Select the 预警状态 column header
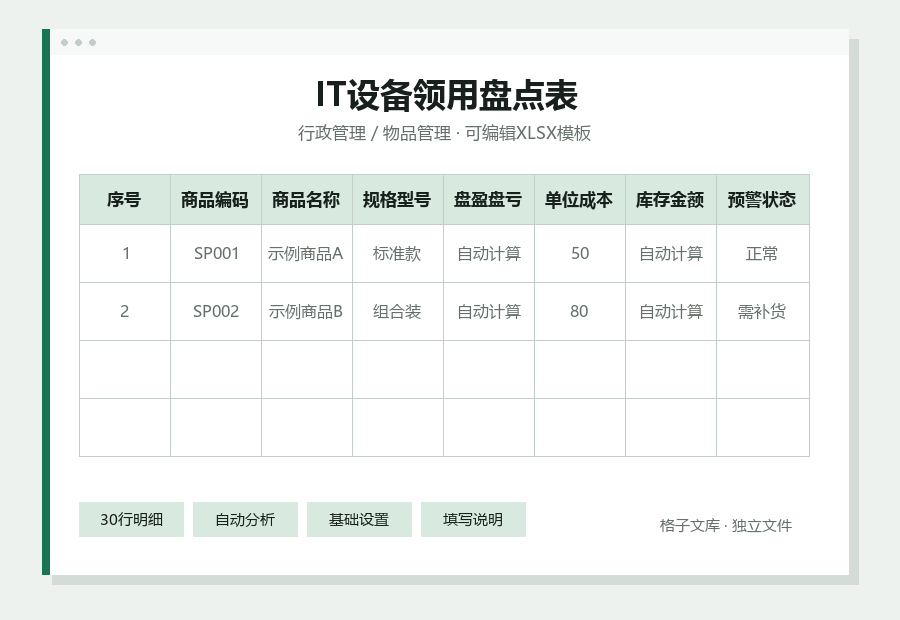Viewport: 900px width, 620px height. tap(763, 200)
